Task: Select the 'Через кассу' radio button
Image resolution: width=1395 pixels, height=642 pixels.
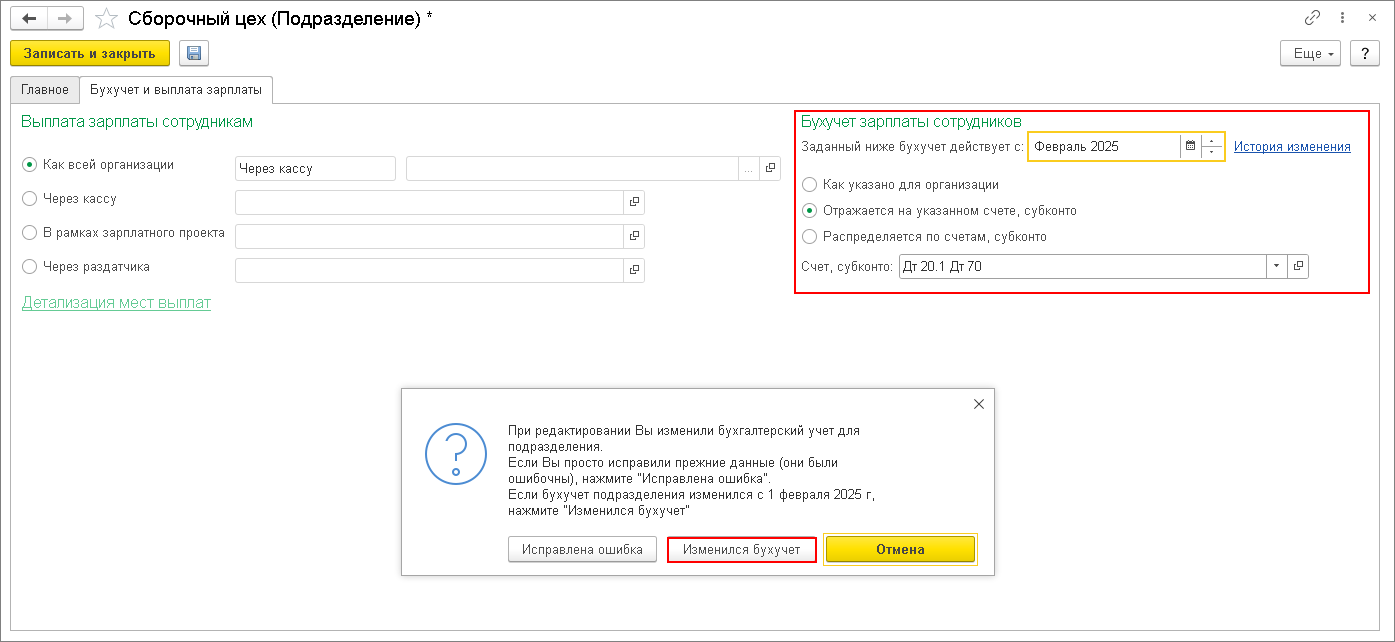Action: point(30,199)
